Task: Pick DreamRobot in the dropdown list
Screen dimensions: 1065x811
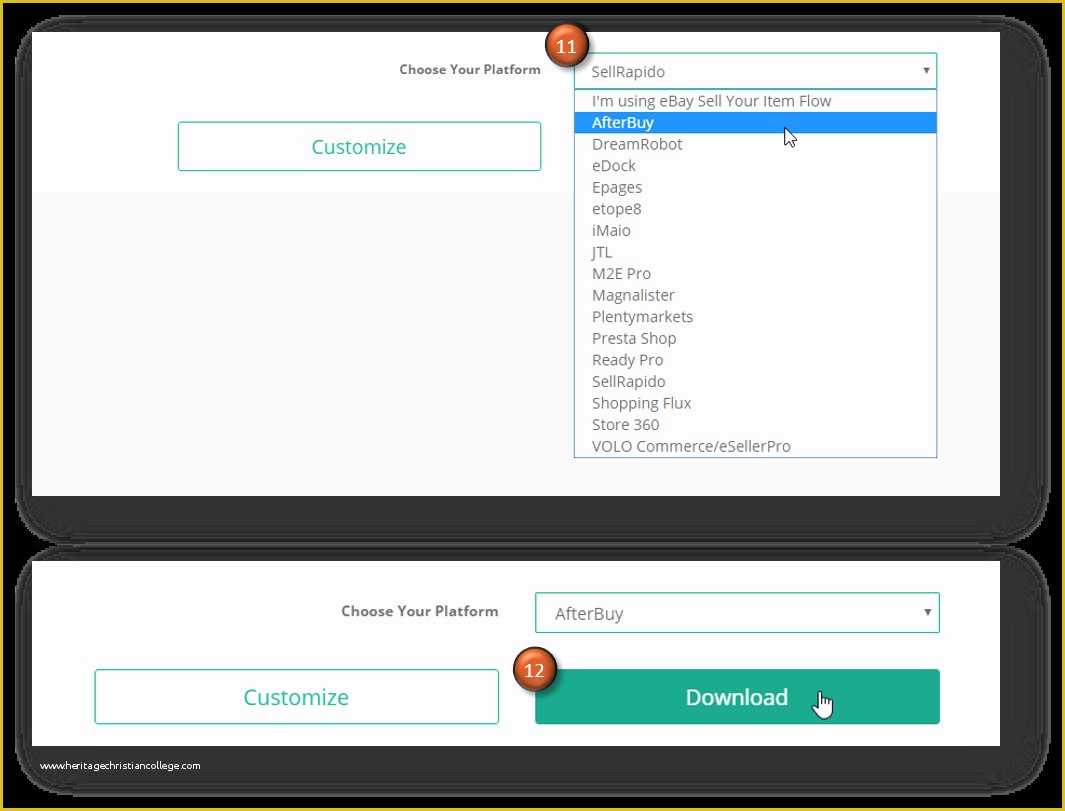Action: tap(755, 144)
